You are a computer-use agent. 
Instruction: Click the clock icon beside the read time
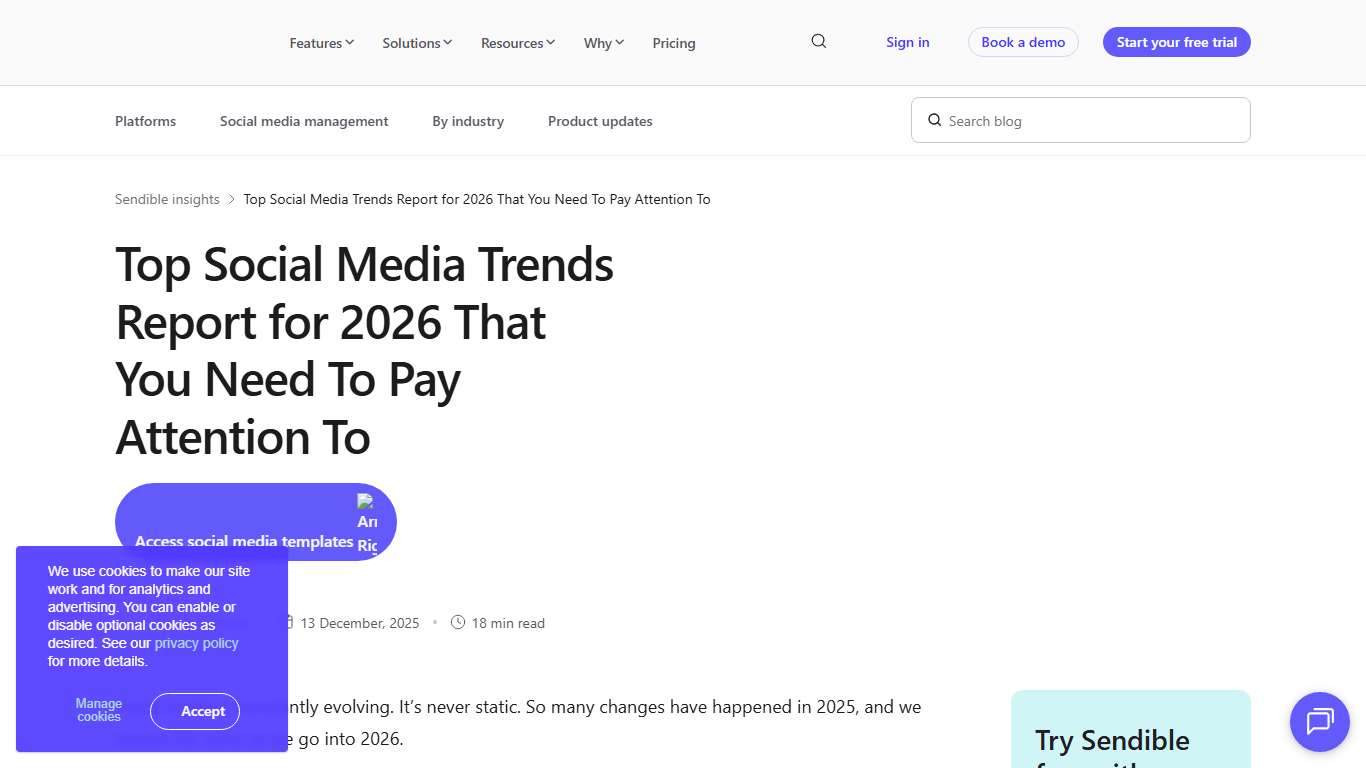pyautogui.click(x=457, y=622)
